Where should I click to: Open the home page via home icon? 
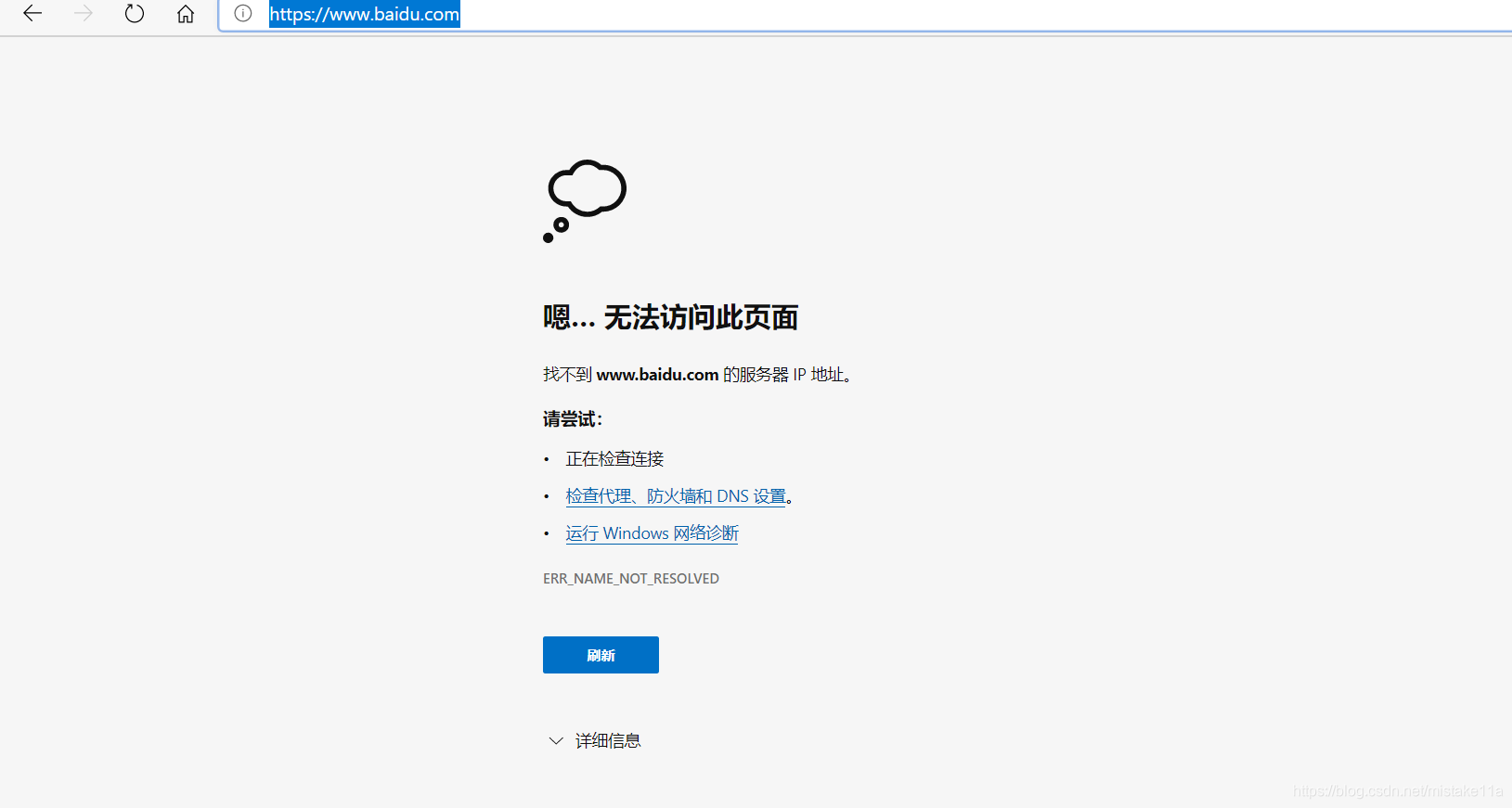point(186,13)
